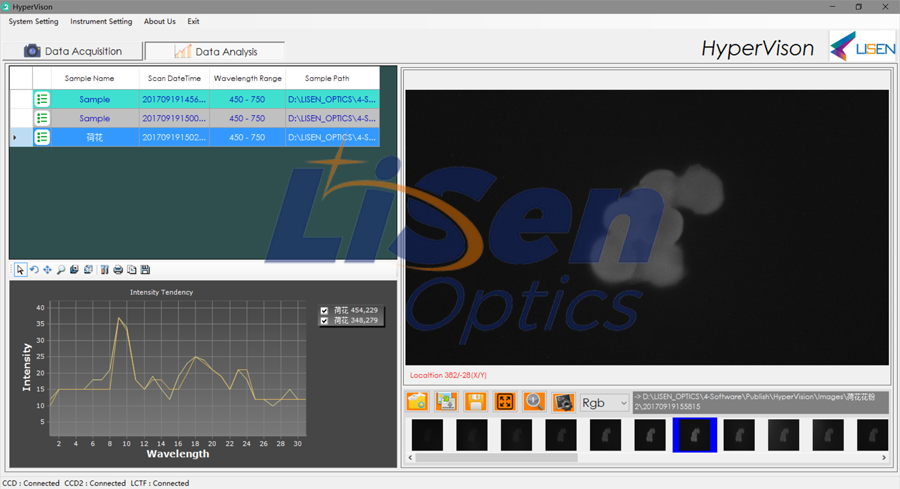
Task: Click the Intensity Tendency chart title
Action: (161, 292)
